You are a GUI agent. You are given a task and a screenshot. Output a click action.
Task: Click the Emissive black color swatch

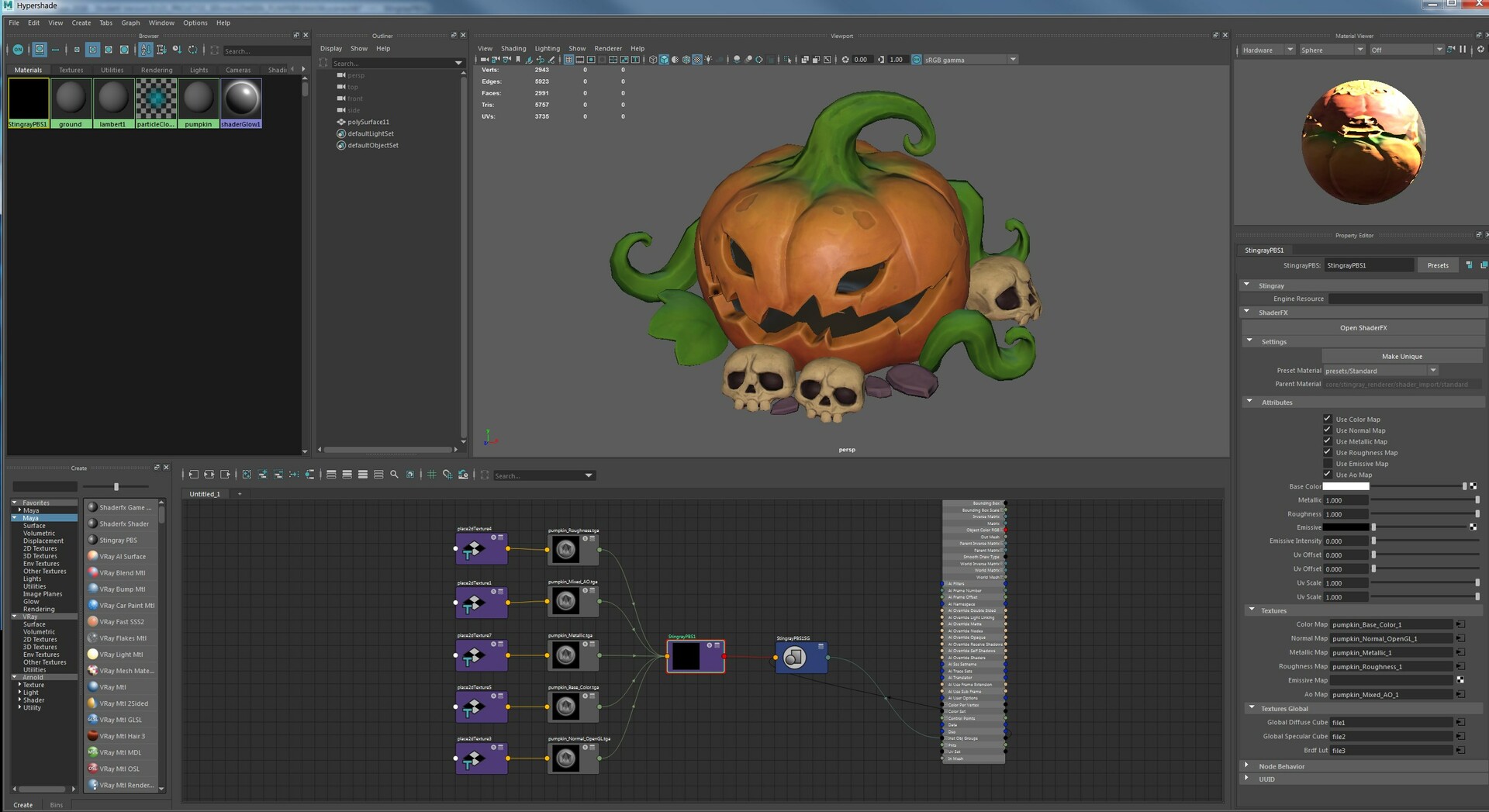[1346, 527]
